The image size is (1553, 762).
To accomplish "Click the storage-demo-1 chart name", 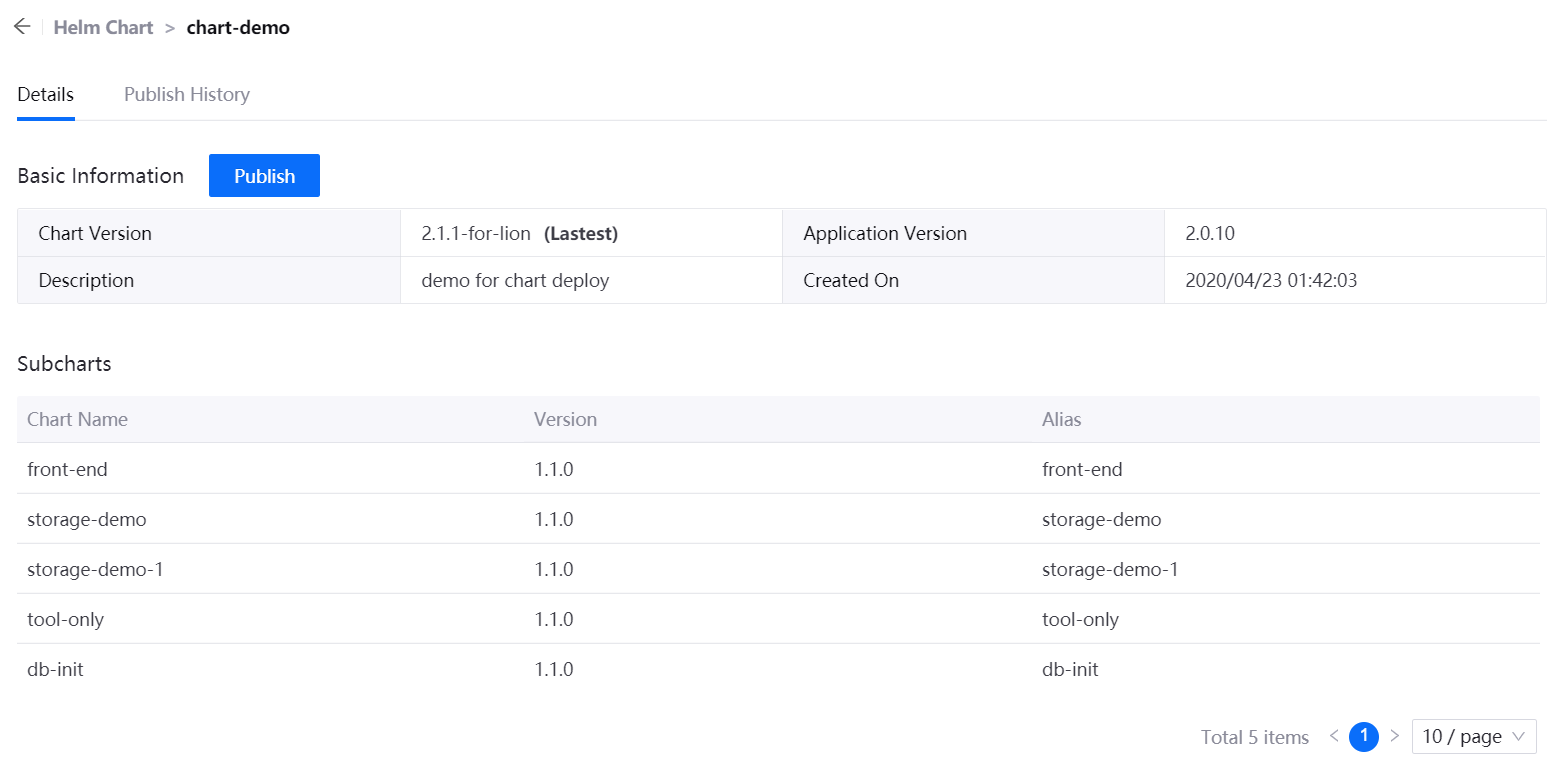I will click(x=96, y=569).
